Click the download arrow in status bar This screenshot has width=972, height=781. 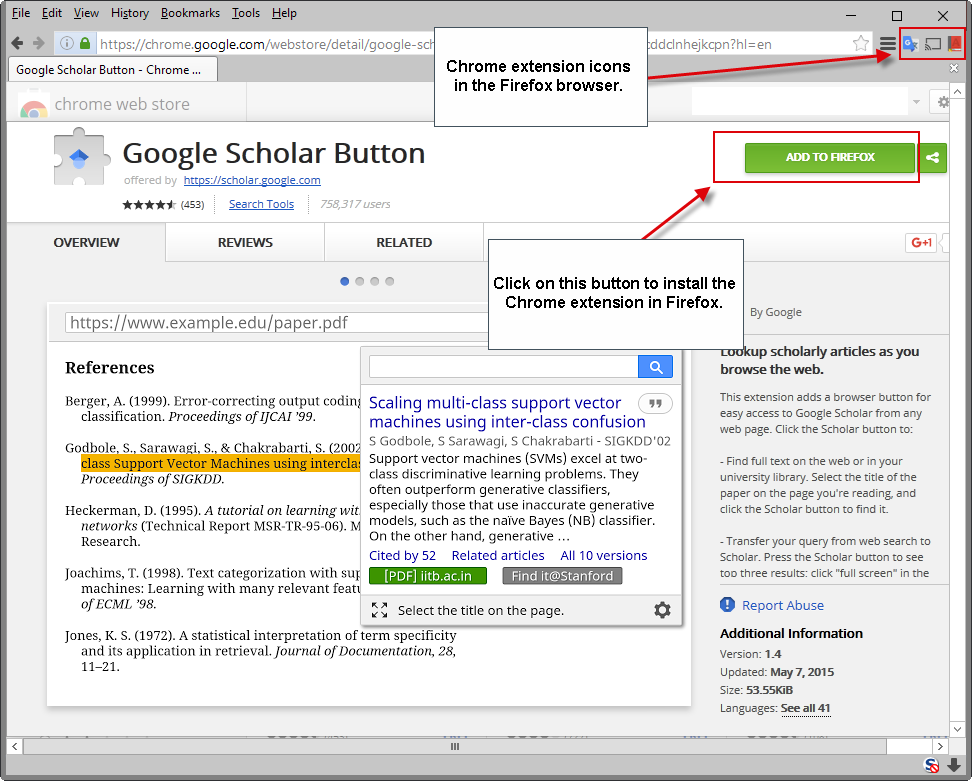954,766
